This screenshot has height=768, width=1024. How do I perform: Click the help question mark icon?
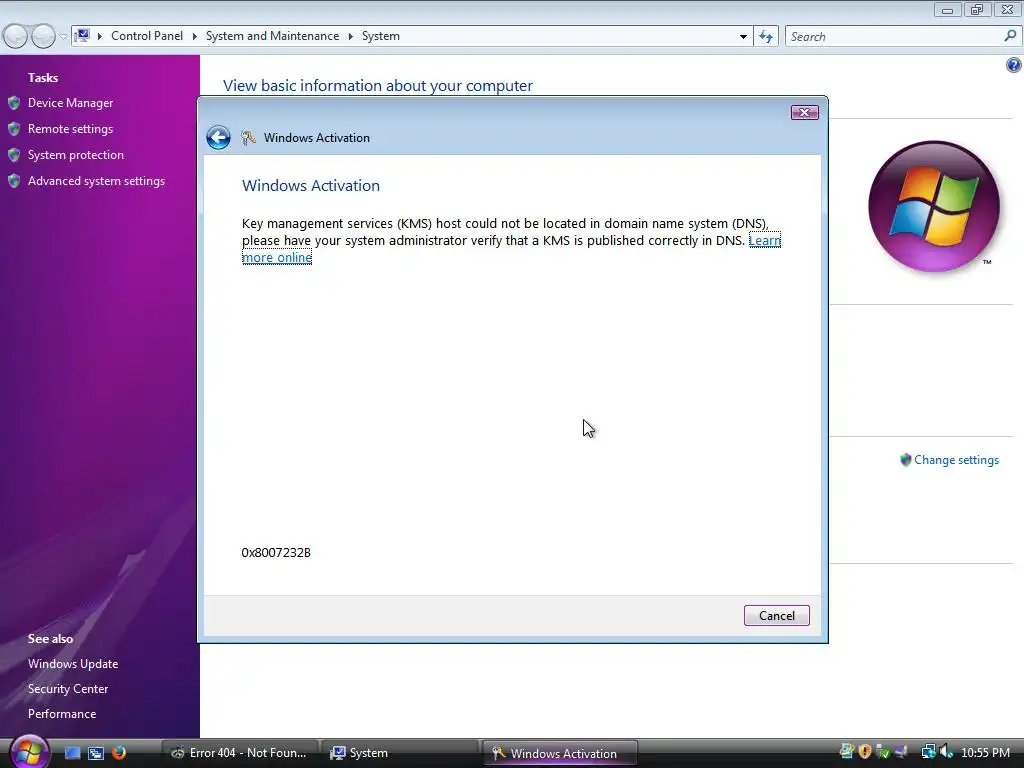1014,65
